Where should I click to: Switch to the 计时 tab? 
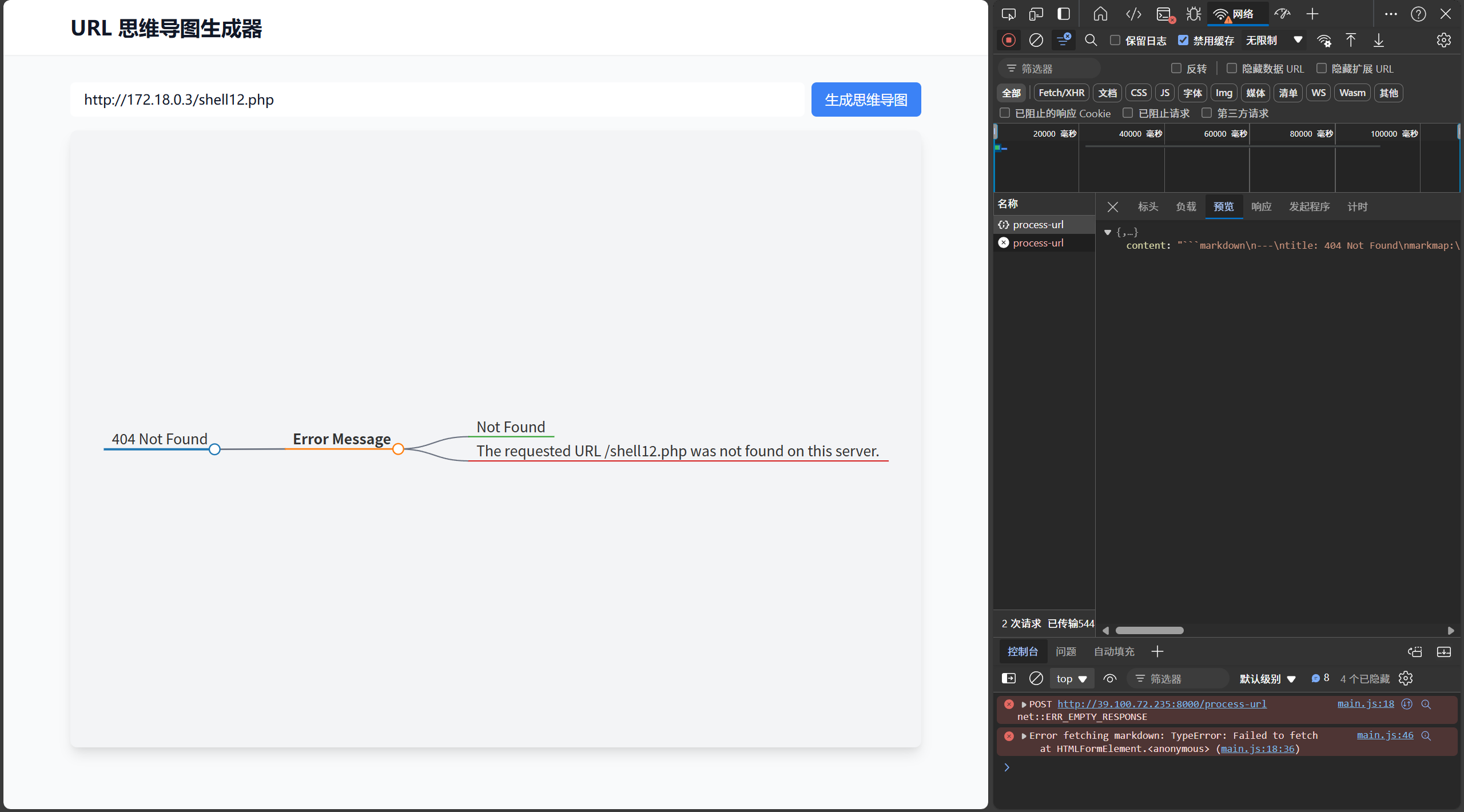1358,206
